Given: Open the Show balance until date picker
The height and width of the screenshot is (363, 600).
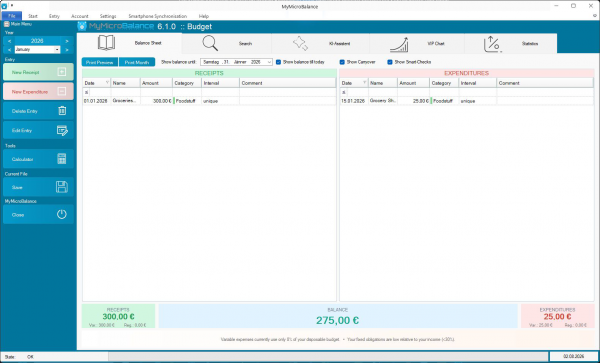Looking at the screenshot, I should [x=269, y=62].
